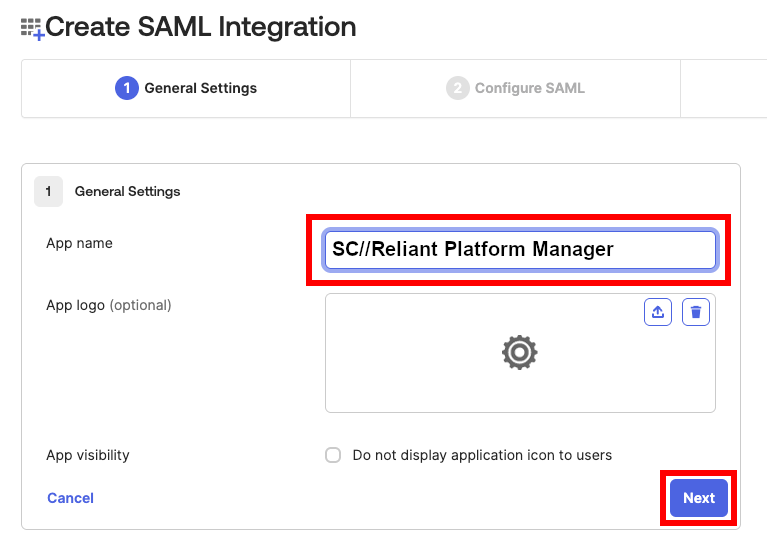
Task: Click the Next button
Action: tap(699, 498)
